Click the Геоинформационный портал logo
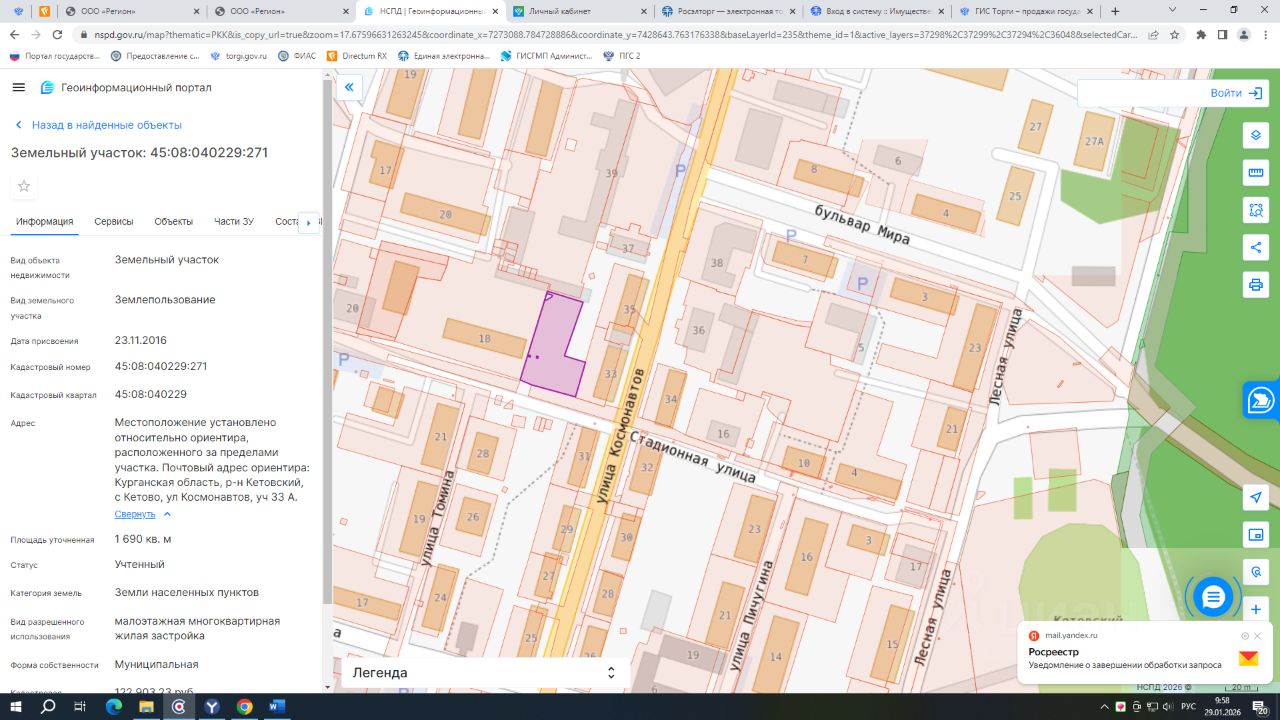This screenshot has width=1280, height=720. (x=125, y=87)
